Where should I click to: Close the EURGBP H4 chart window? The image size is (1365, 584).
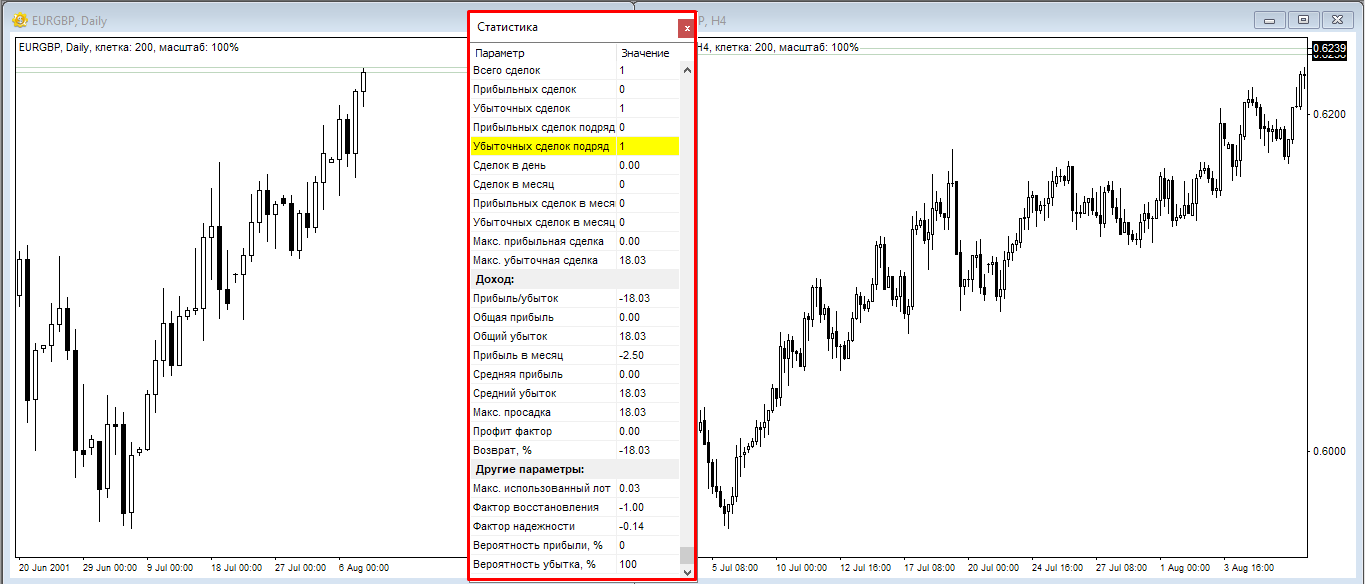tap(1336, 20)
